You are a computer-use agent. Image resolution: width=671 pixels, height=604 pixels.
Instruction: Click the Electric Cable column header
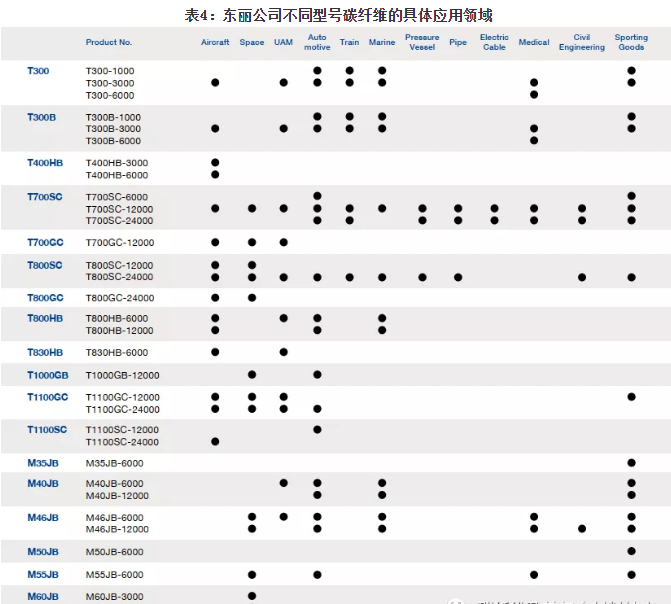click(x=494, y=42)
